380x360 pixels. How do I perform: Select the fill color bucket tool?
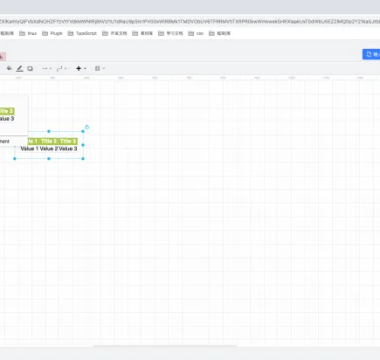(x=9, y=68)
